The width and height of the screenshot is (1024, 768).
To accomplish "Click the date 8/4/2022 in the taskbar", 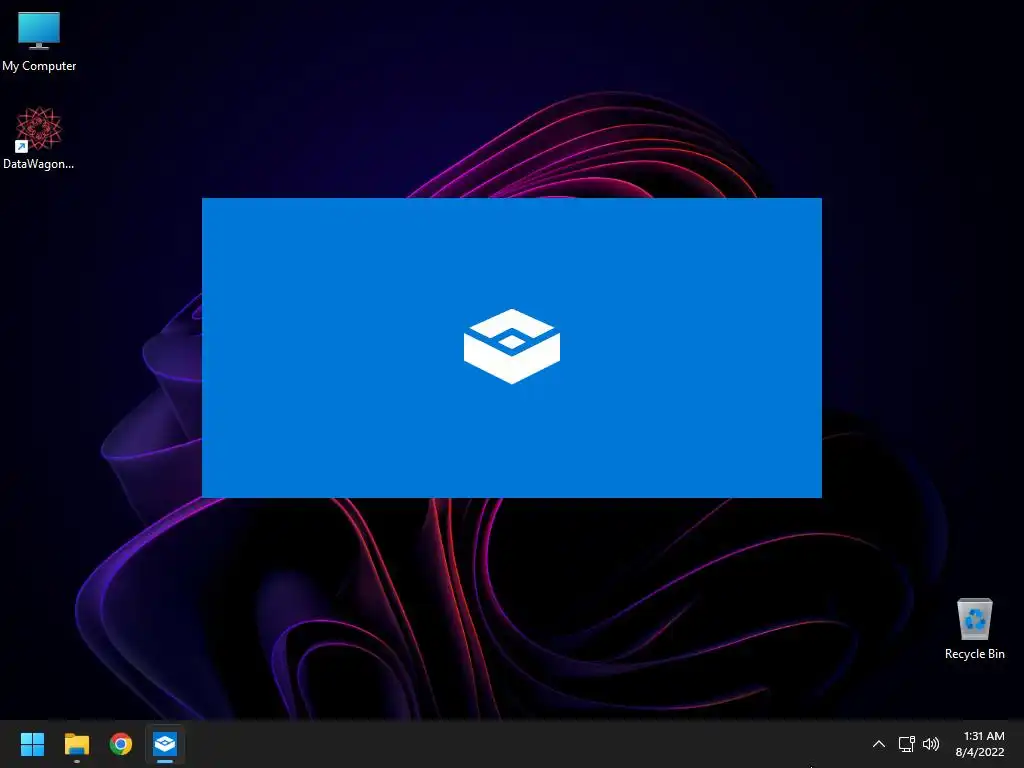I will 980,752.
